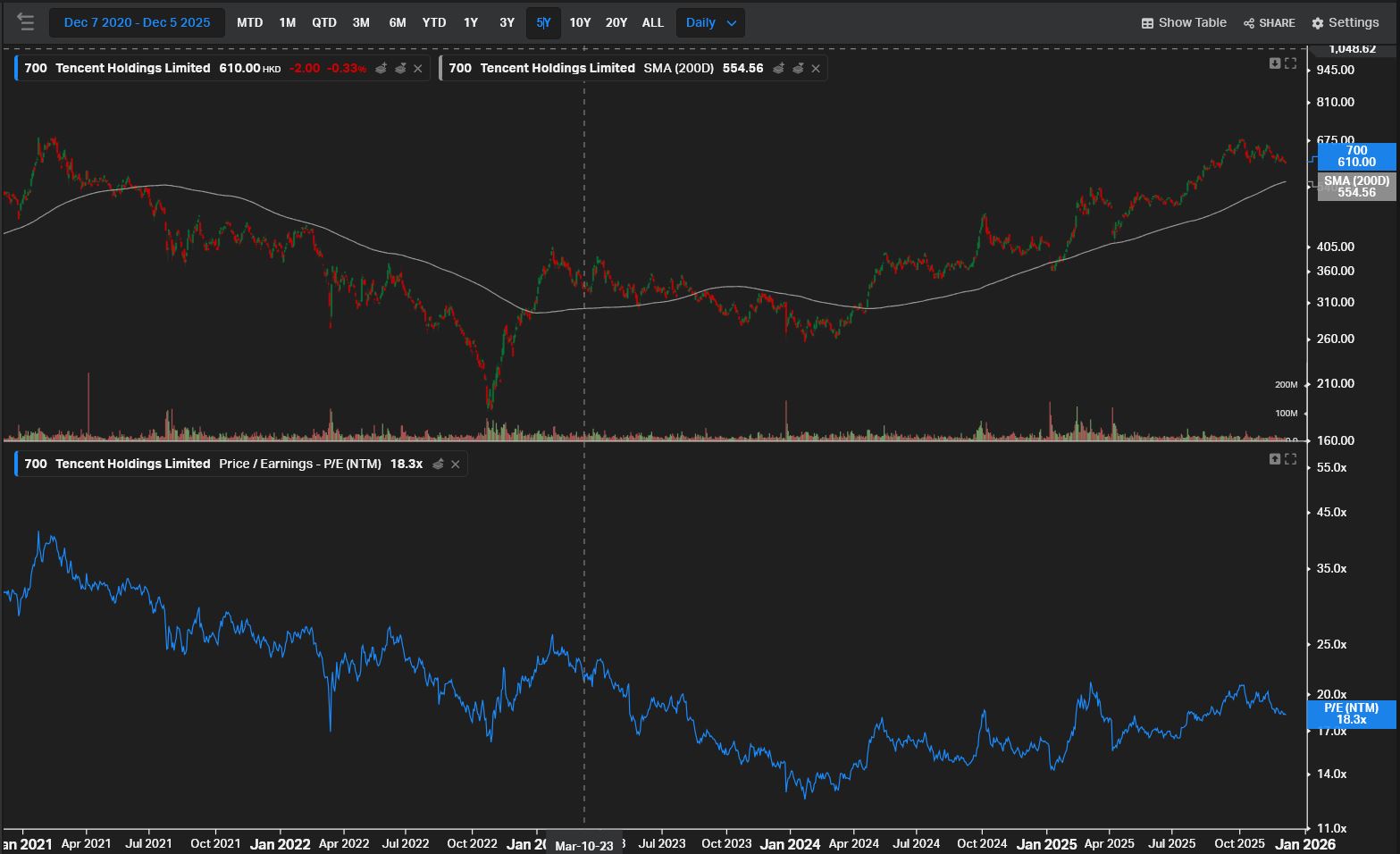This screenshot has width=1400, height=854.
Task: Switch to the 20Y range
Action: point(616,22)
